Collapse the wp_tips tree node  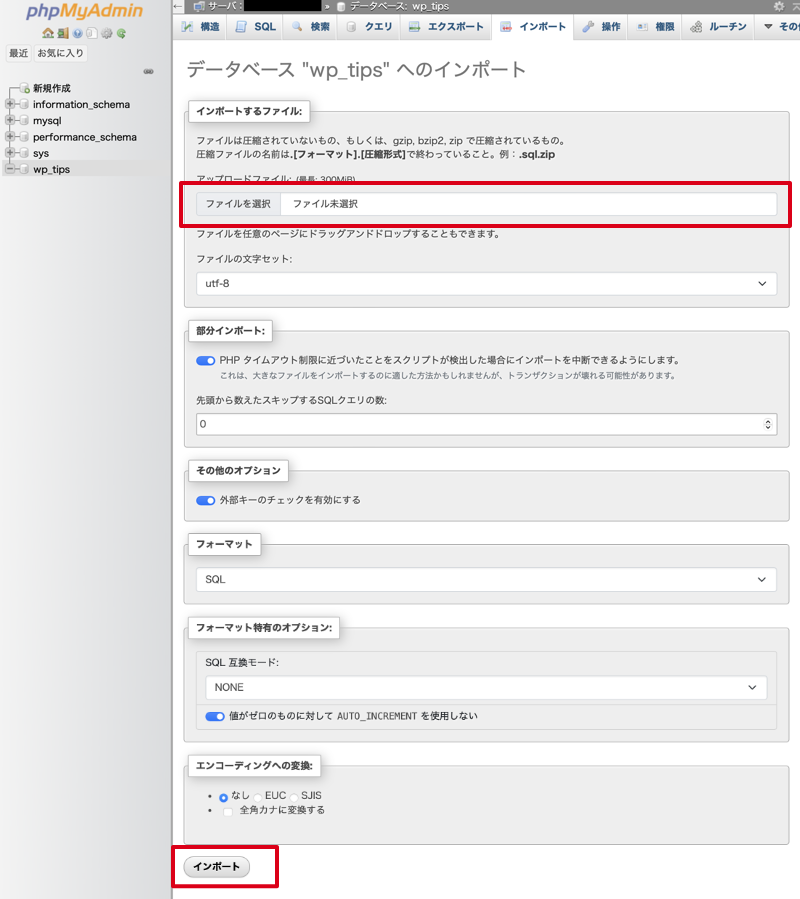[10, 169]
